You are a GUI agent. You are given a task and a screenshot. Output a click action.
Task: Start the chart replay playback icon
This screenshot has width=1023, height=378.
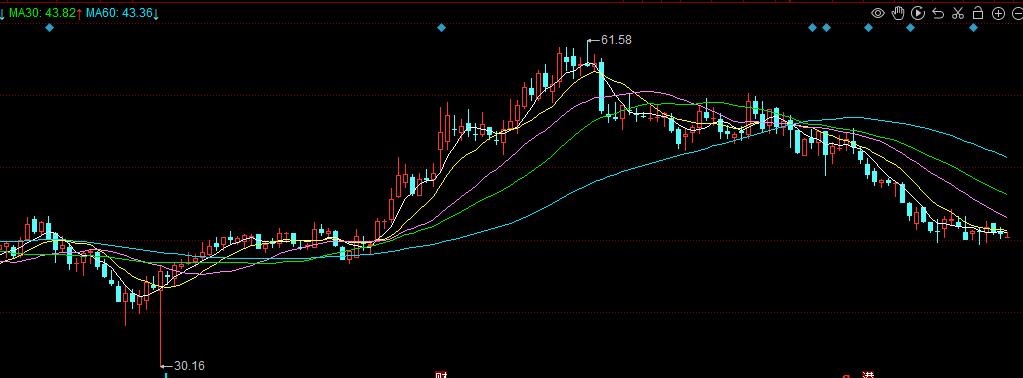[x=918, y=13]
